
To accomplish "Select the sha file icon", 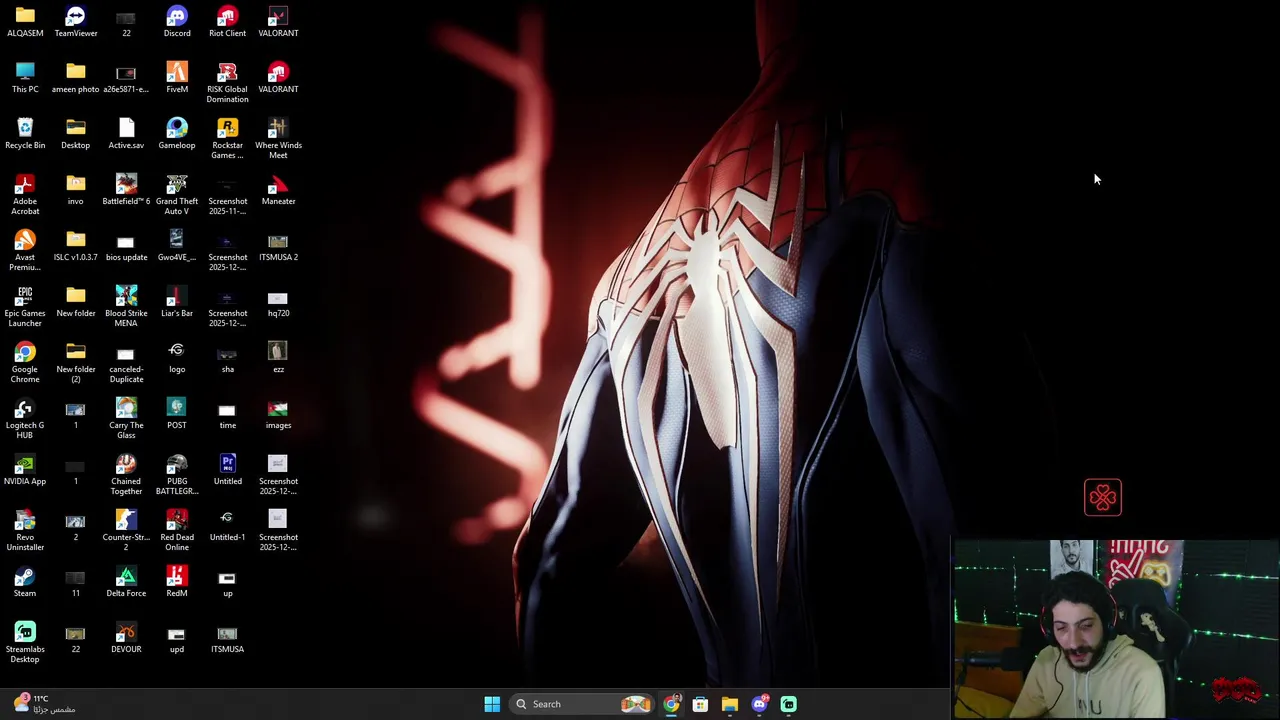I will [227, 358].
